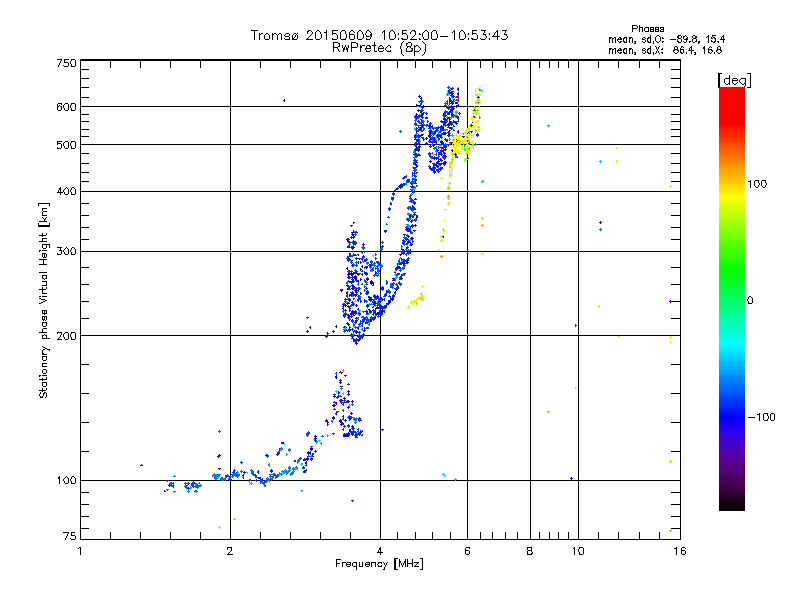Click the x-axis tick label '6'
Viewport: 800px width, 600px height.
click(467, 551)
